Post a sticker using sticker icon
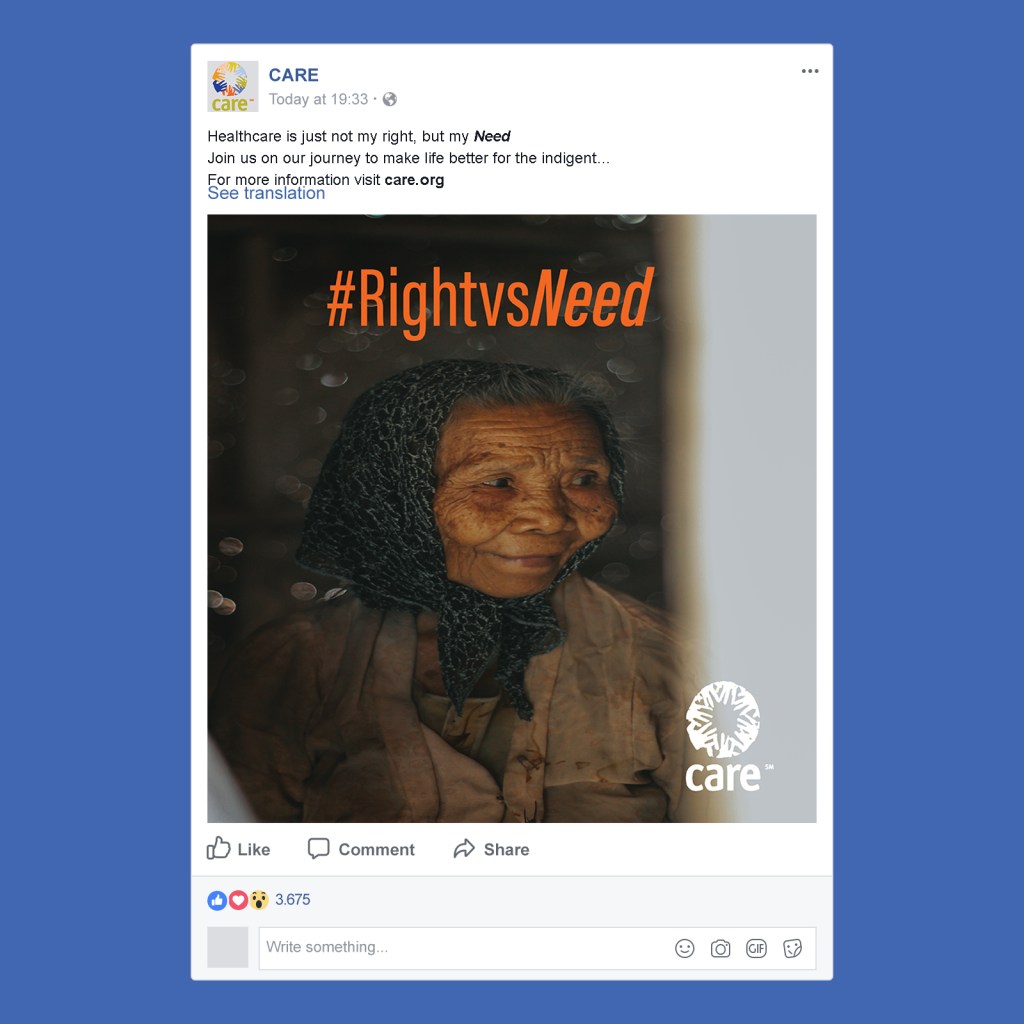 [x=792, y=948]
